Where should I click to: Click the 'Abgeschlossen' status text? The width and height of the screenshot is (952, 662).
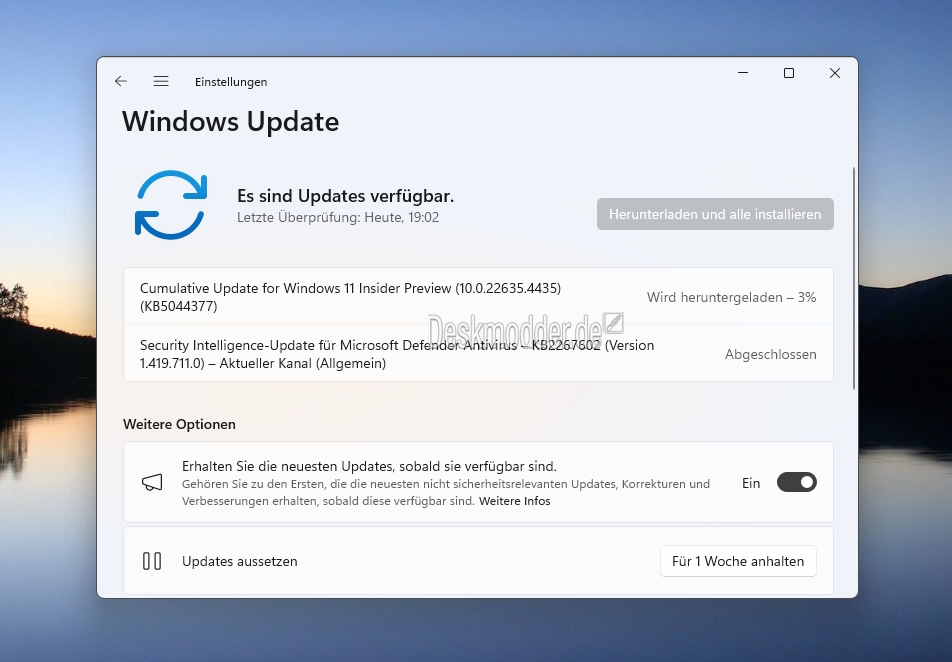click(770, 355)
